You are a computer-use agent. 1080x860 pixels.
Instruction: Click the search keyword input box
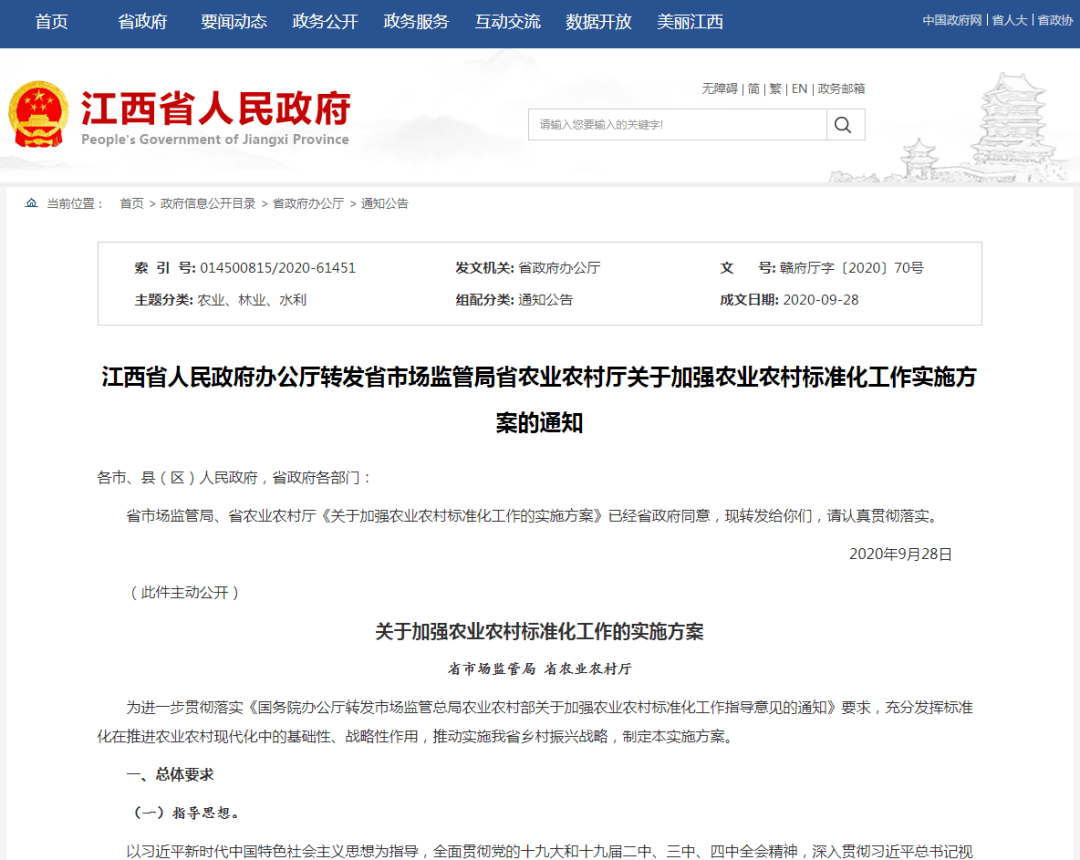[677, 124]
